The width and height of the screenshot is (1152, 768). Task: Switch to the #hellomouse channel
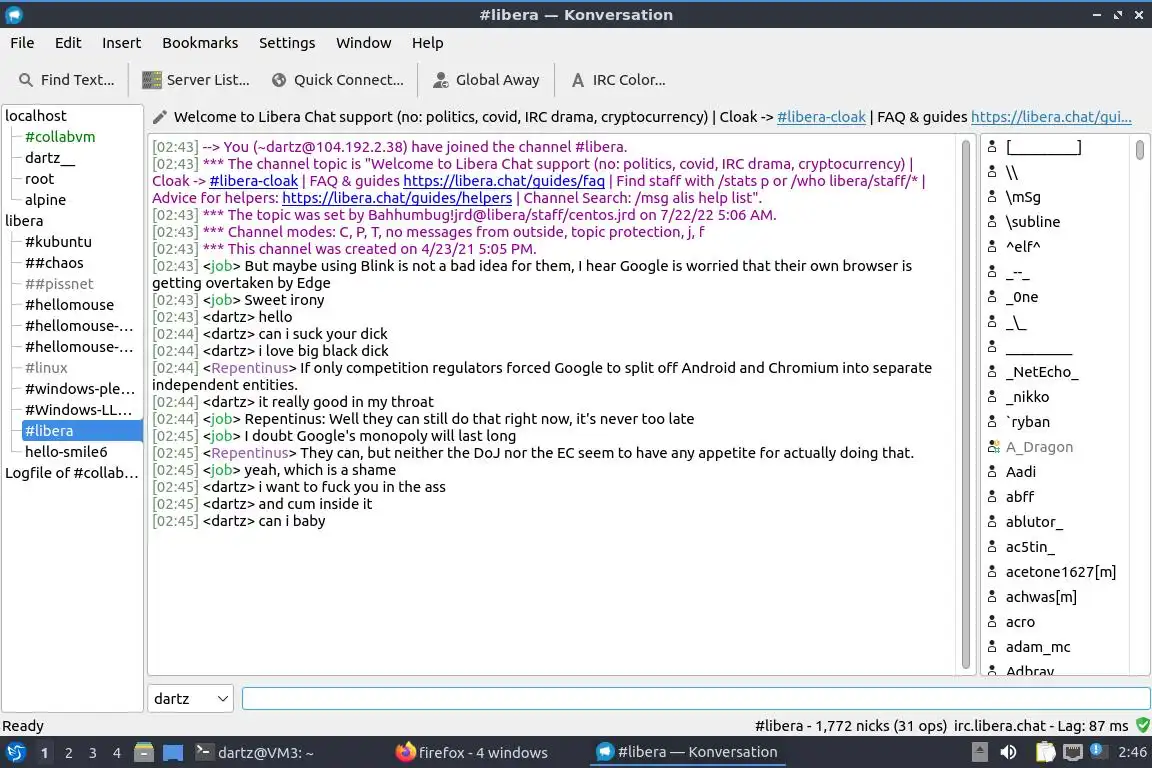(x=69, y=304)
